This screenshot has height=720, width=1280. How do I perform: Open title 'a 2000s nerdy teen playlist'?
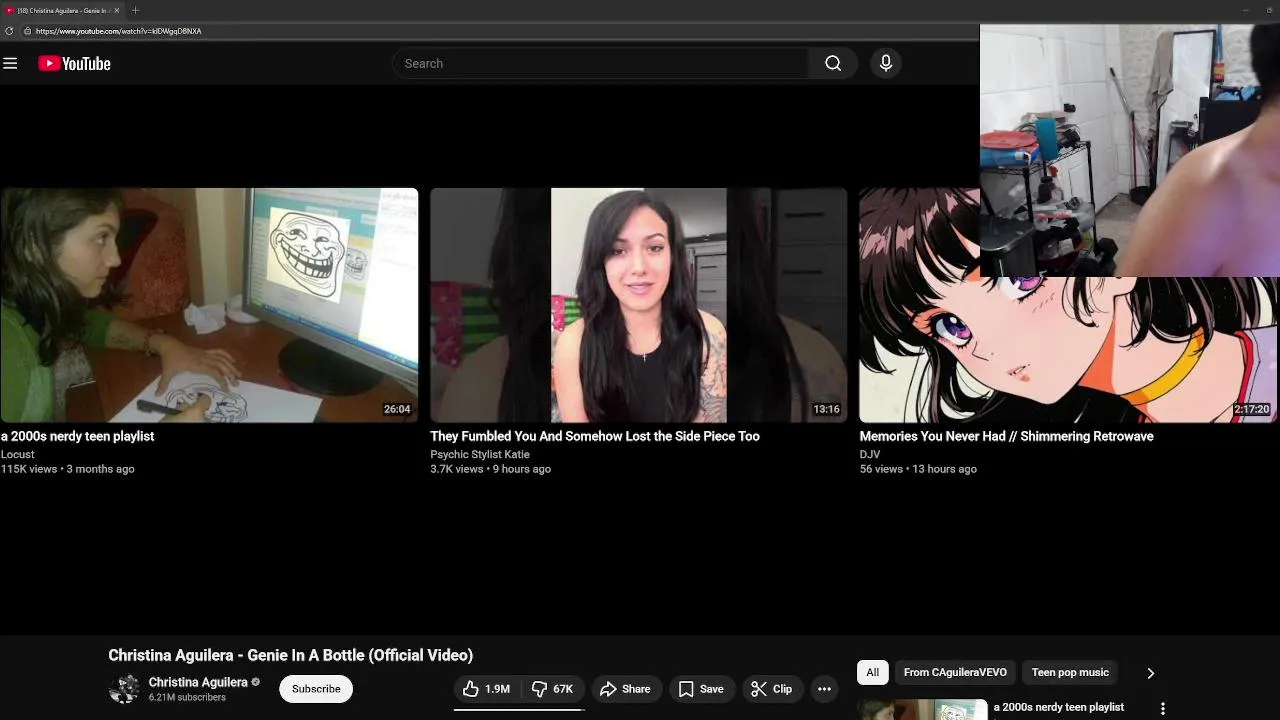click(x=77, y=436)
